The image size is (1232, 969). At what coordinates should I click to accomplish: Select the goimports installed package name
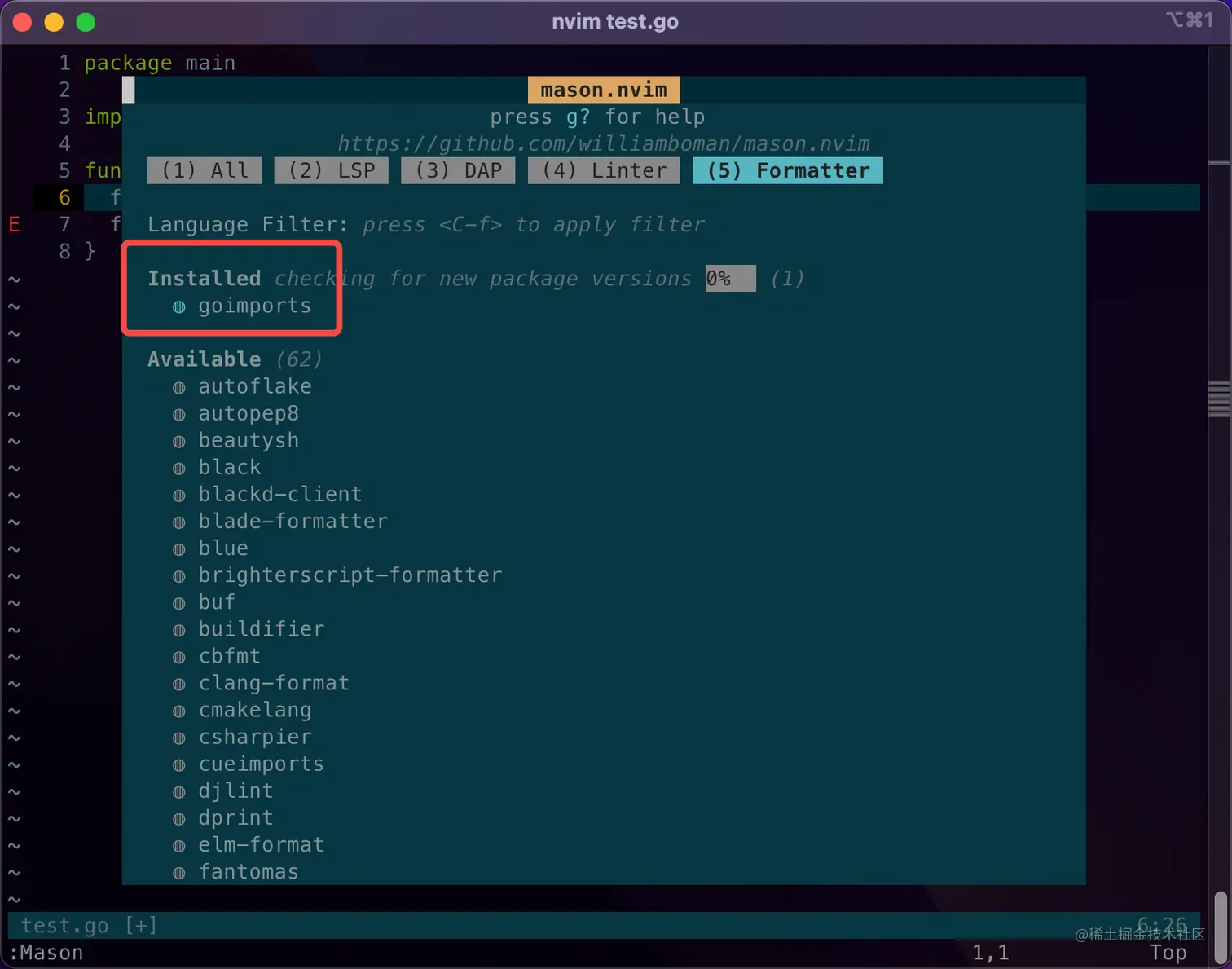[255, 306]
